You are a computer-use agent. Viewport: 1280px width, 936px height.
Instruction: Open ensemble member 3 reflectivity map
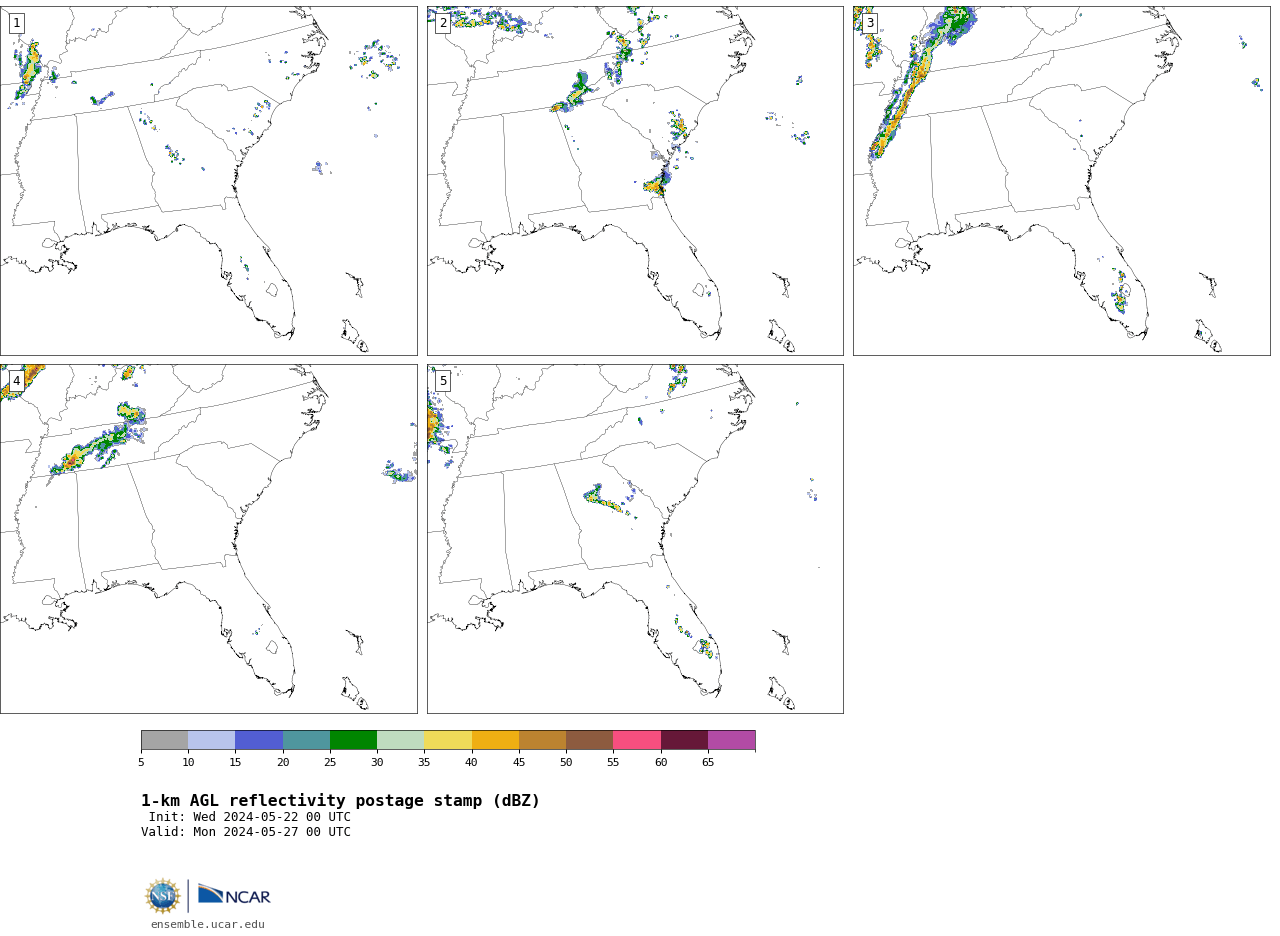point(1062,181)
